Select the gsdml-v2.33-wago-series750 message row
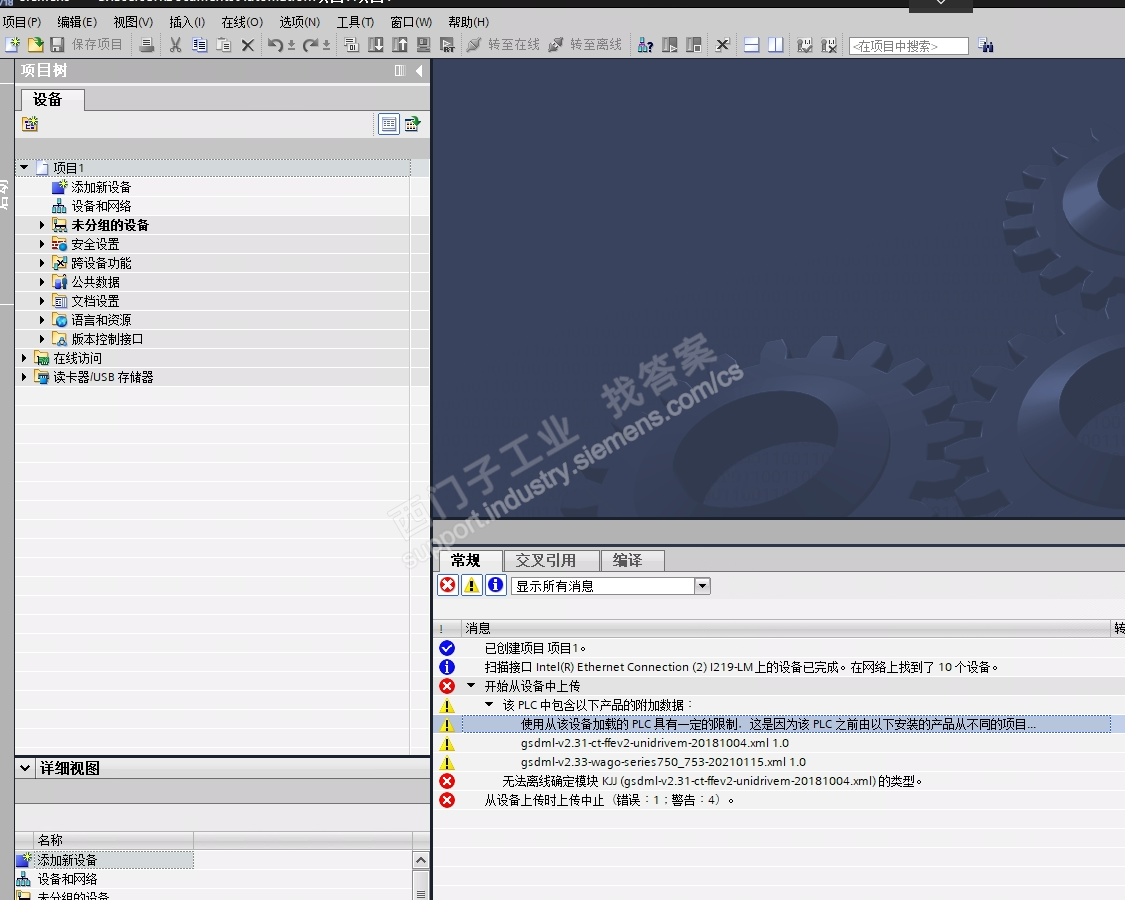Image resolution: width=1125 pixels, height=900 pixels. (x=772, y=762)
